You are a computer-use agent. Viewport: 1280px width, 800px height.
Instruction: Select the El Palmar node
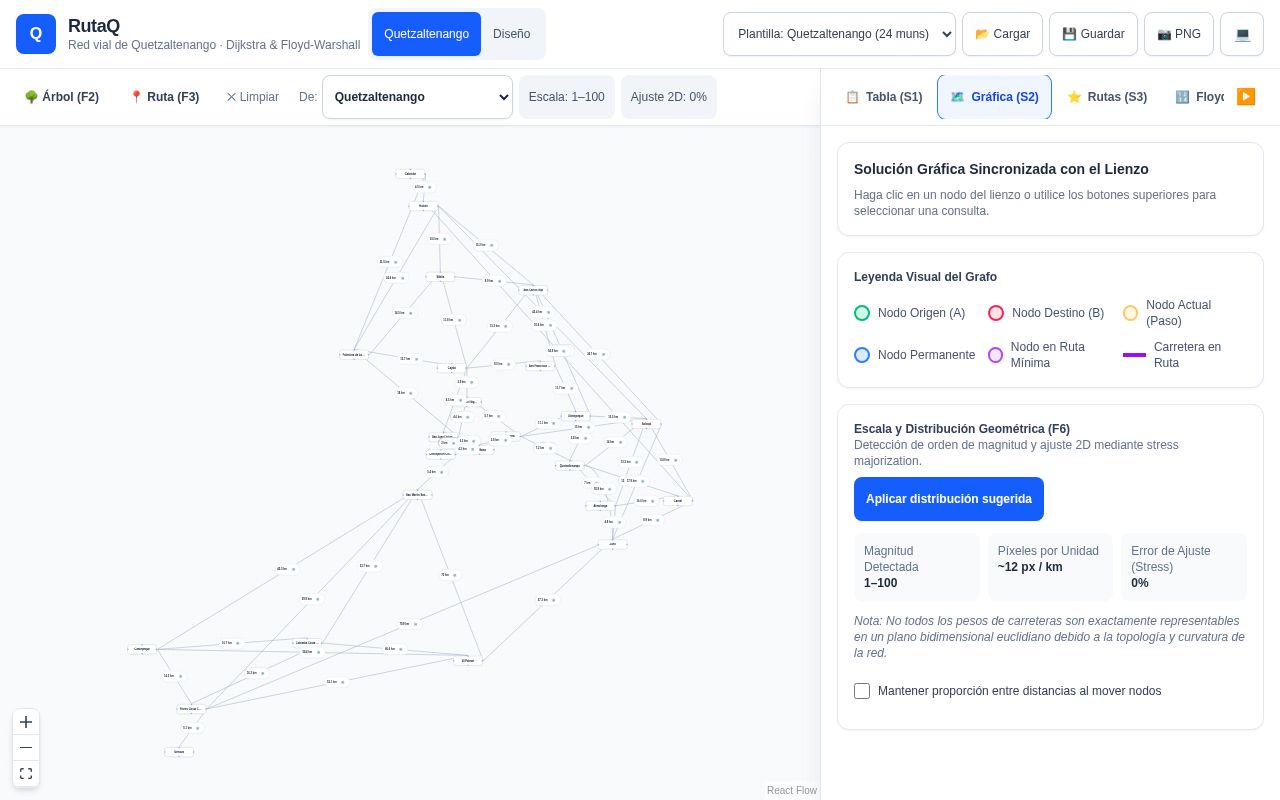point(468,661)
